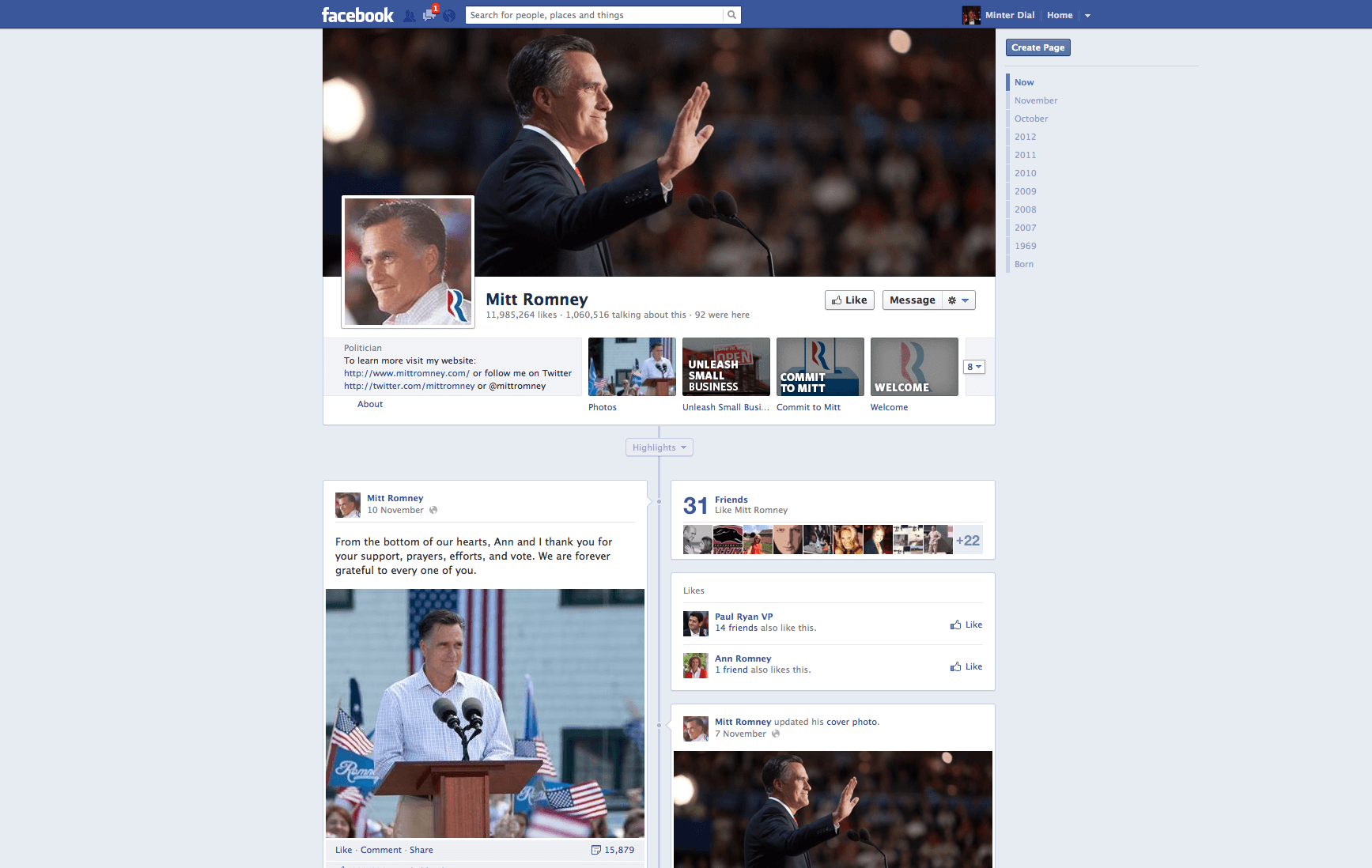Open gear settings menu next to Message
This screenshot has width=1372, height=868.
[958, 300]
